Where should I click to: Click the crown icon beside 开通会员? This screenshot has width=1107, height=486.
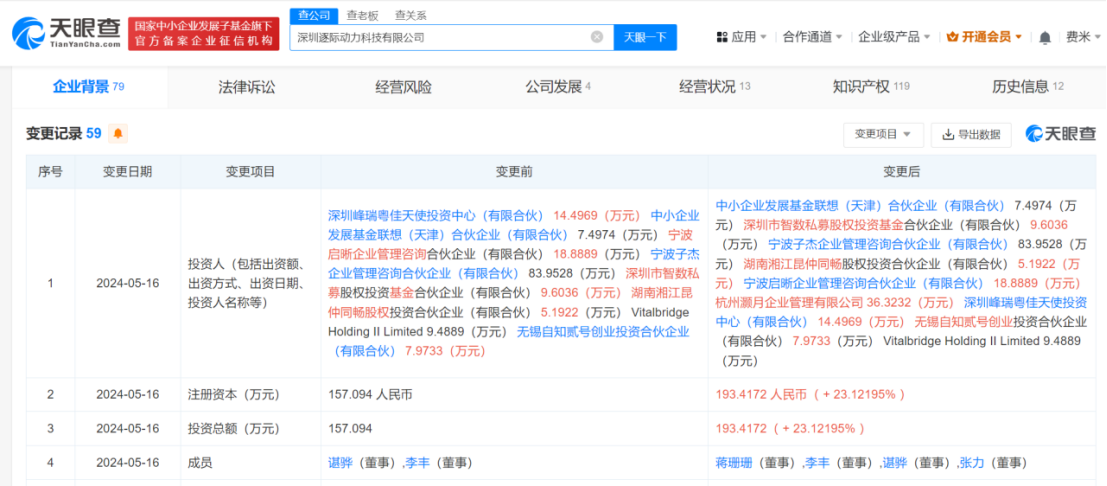pos(952,37)
